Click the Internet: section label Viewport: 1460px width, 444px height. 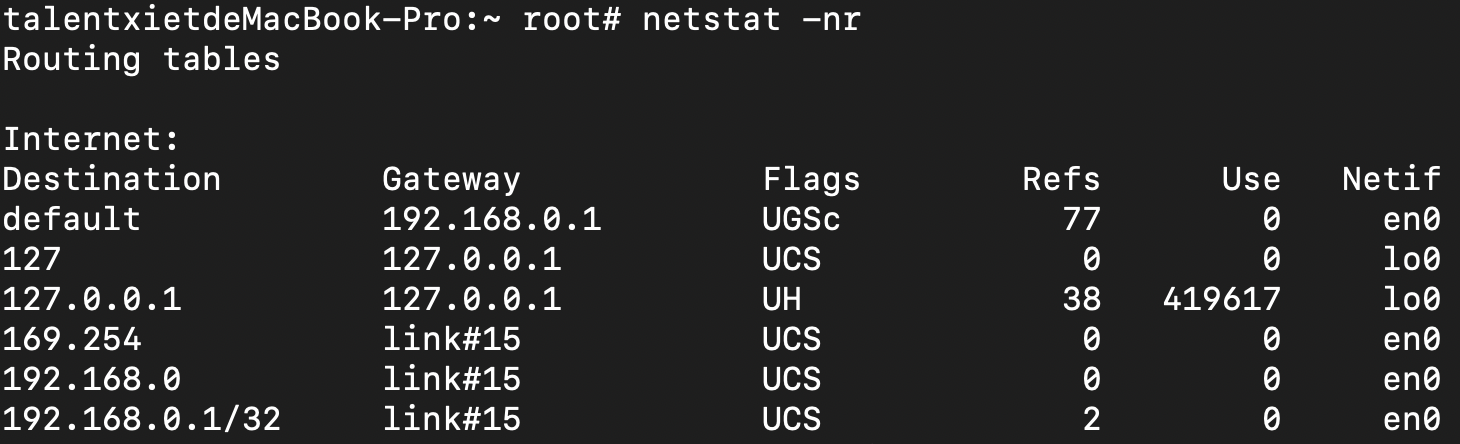coord(91,140)
